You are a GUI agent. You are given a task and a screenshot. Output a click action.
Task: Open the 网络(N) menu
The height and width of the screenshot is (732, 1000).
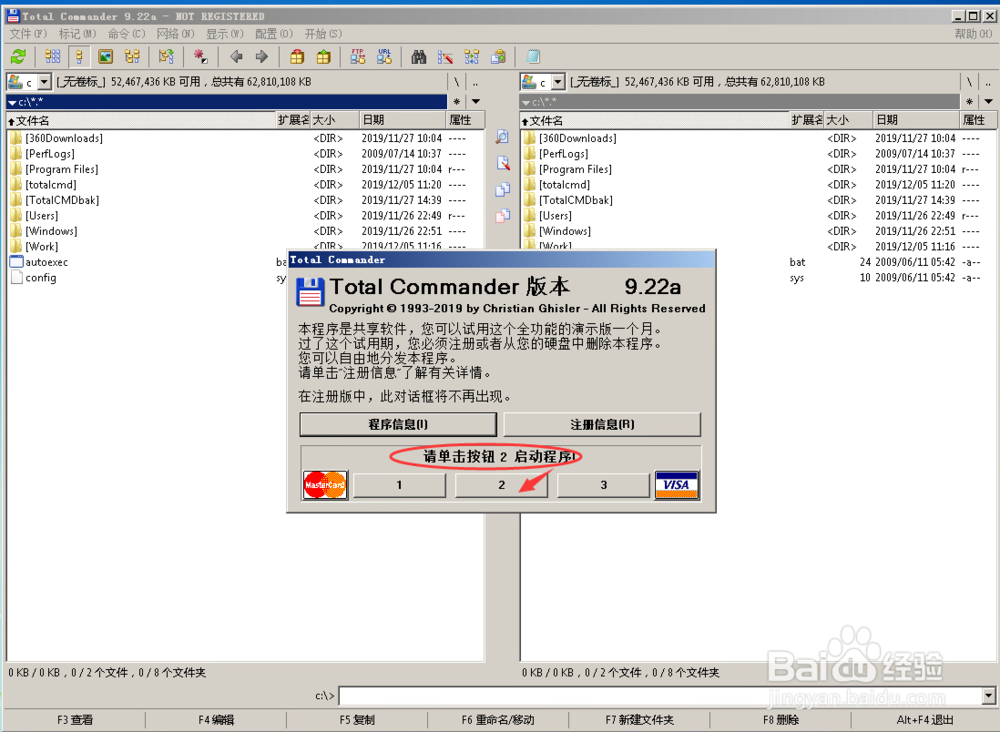click(175, 34)
